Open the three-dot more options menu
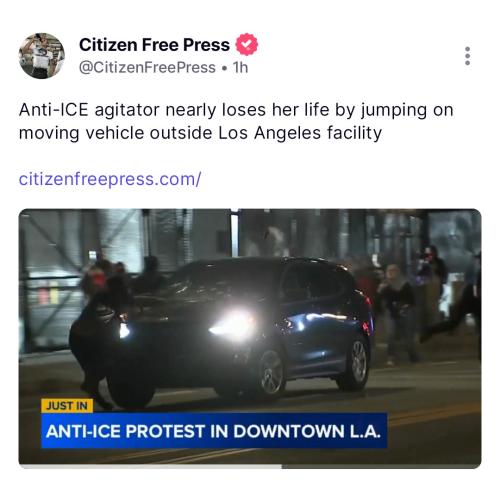This screenshot has width=500, height=482. click(x=467, y=56)
